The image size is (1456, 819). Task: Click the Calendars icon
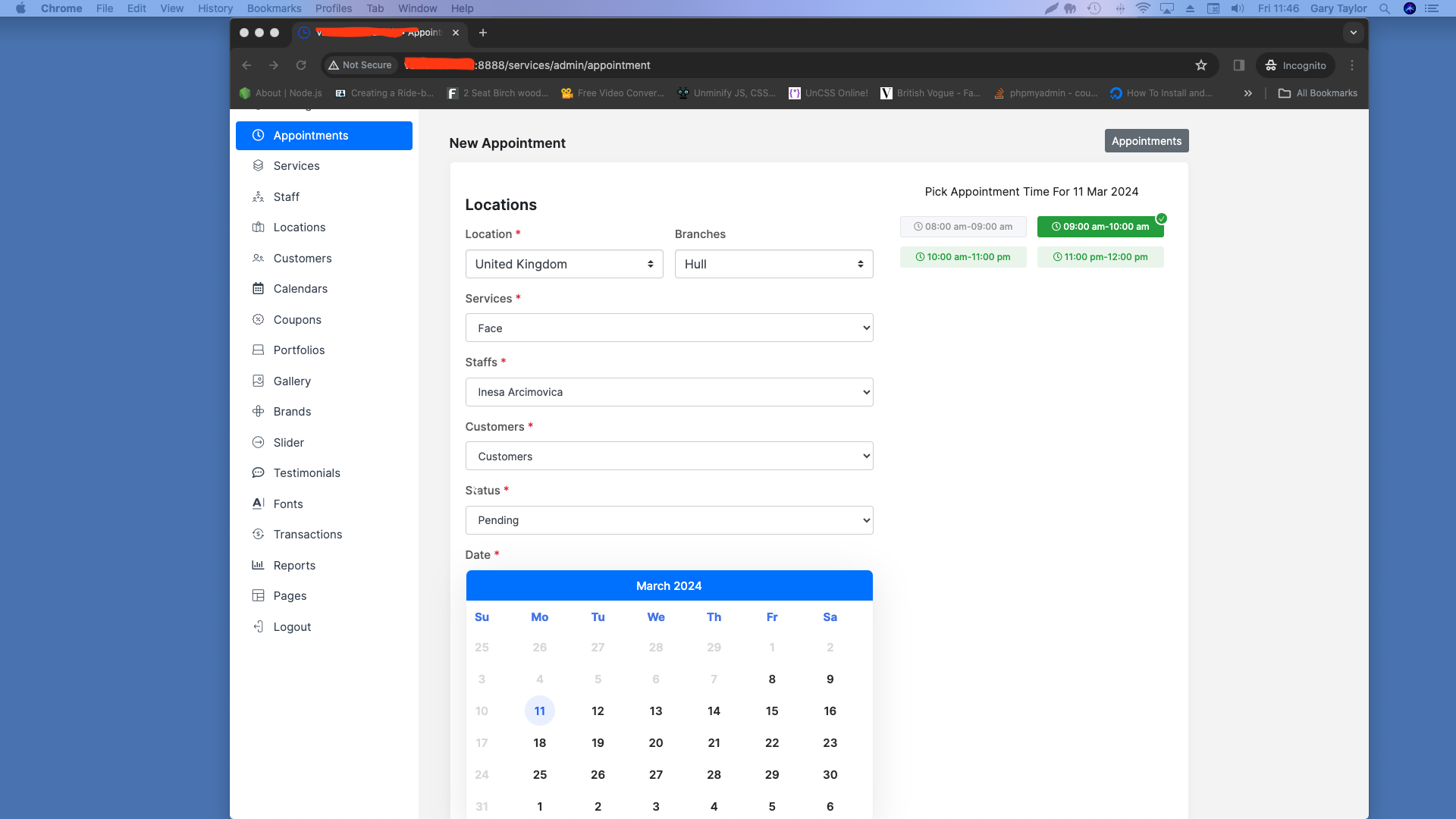pyautogui.click(x=258, y=288)
